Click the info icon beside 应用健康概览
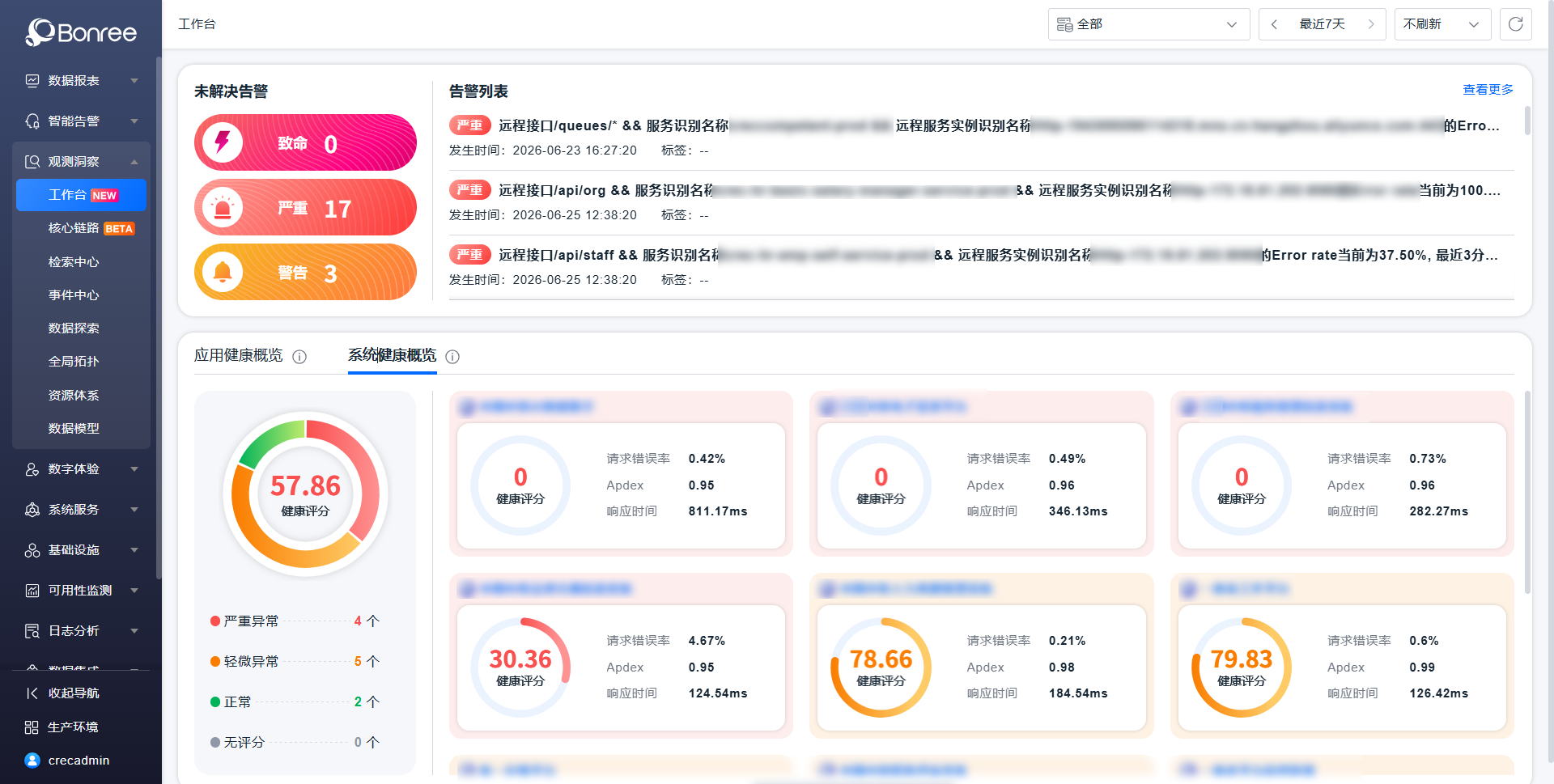Screen dimensions: 1554x784 tap(299, 357)
